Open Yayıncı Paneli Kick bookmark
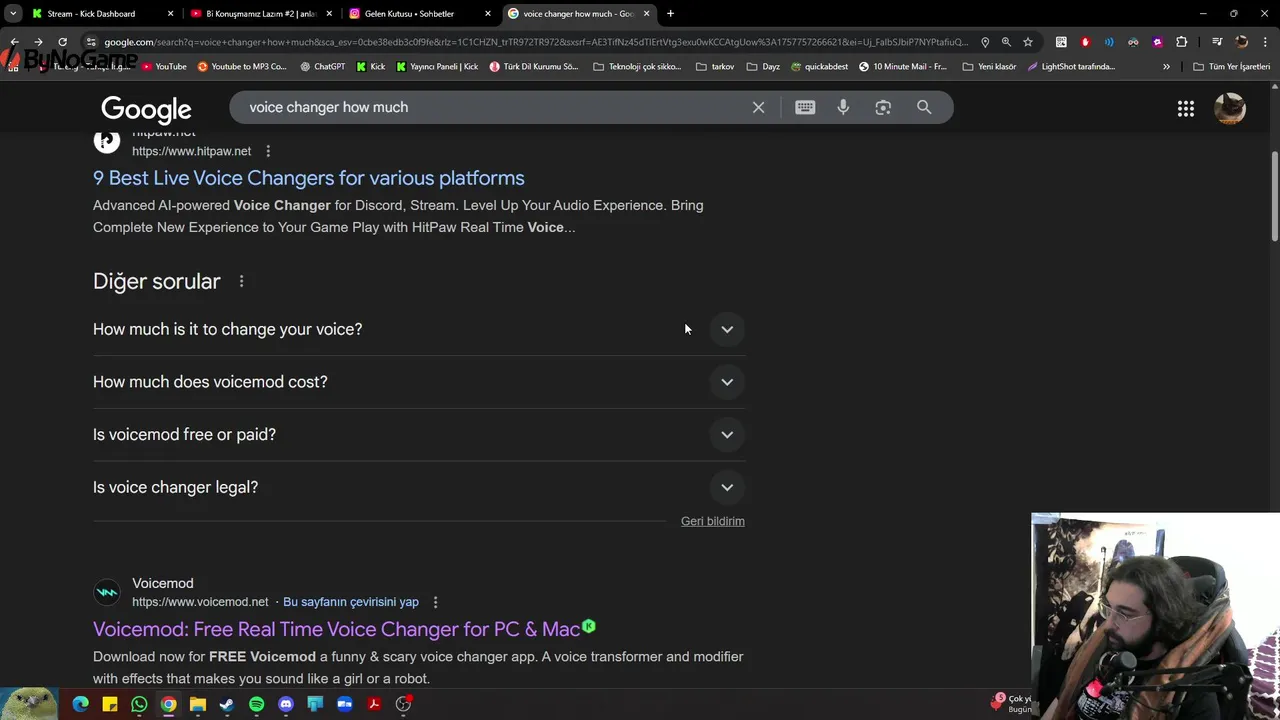This screenshot has width=1280, height=720. 437,67
